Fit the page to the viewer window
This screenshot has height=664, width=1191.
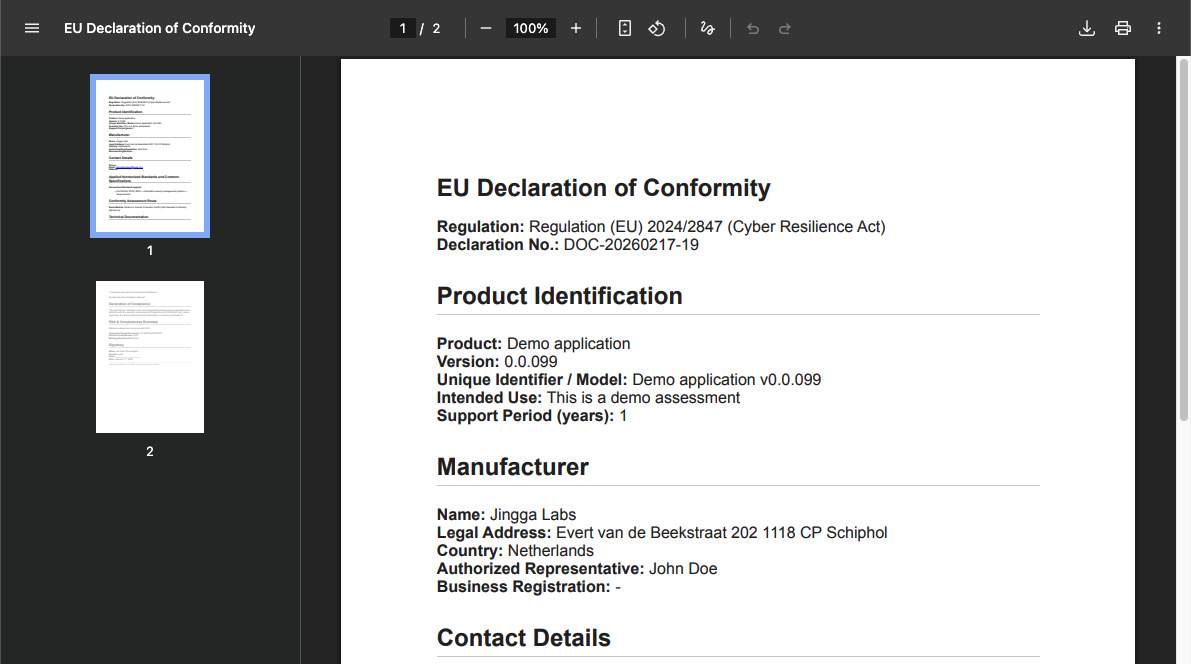click(624, 28)
